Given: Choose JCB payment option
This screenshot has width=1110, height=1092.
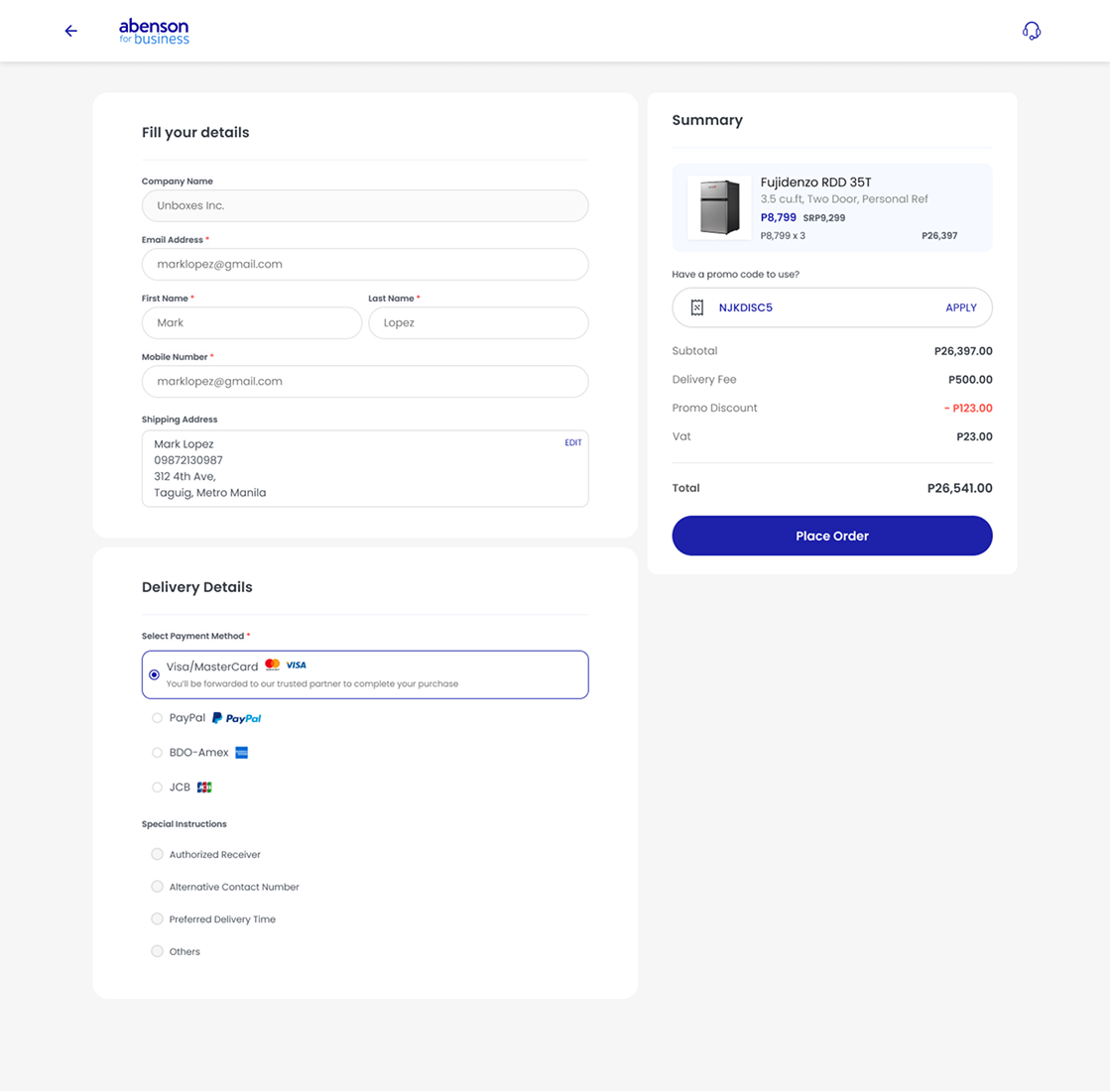Looking at the screenshot, I should tap(157, 787).
